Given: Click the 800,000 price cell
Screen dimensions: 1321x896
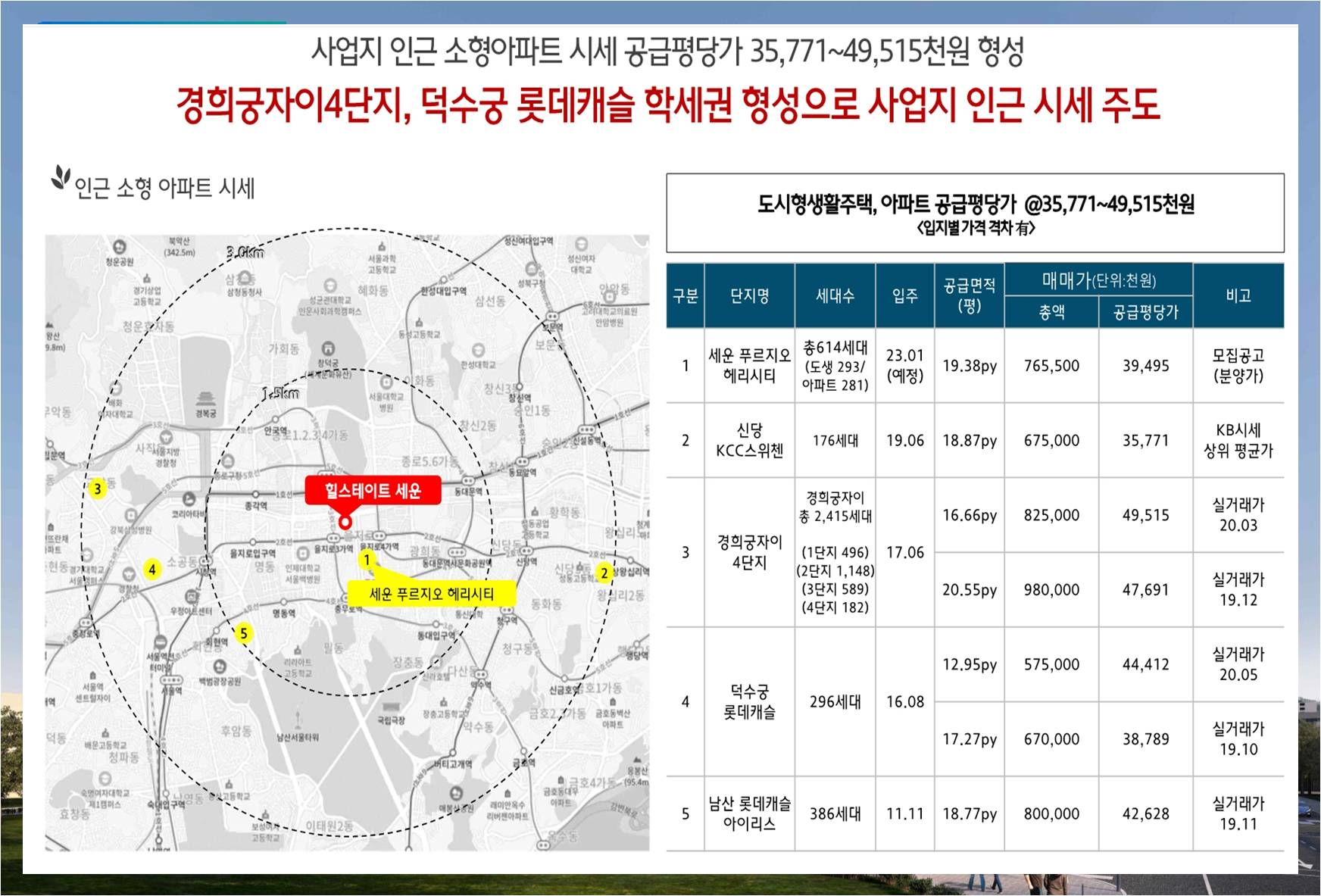Looking at the screenshot, I should (x=1052, y=814).
